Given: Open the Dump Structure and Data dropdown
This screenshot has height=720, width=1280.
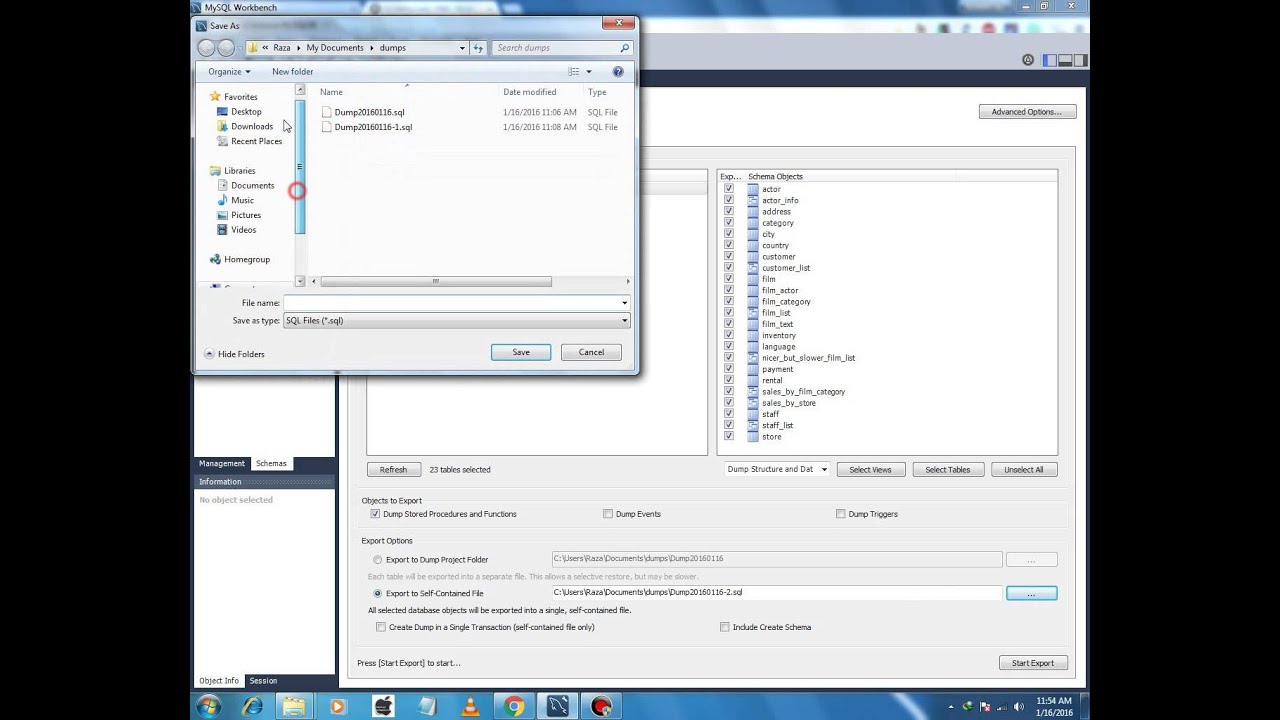Looking at the screenshot, I should [x=777, y=469].
